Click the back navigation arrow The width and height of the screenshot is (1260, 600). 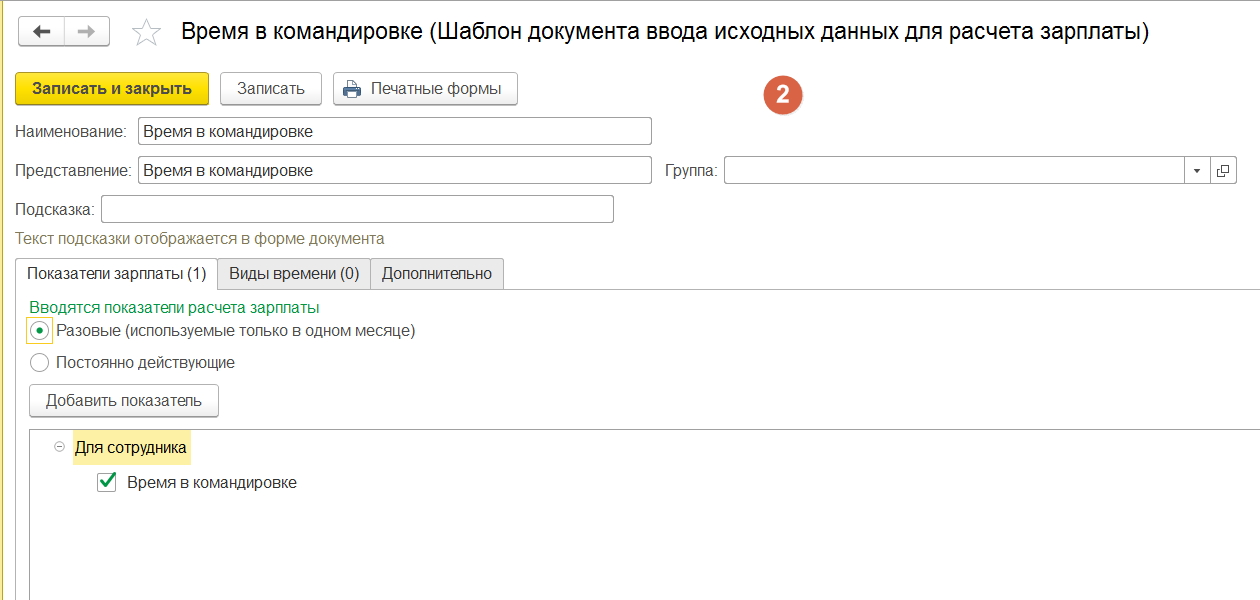pos(41,32)
